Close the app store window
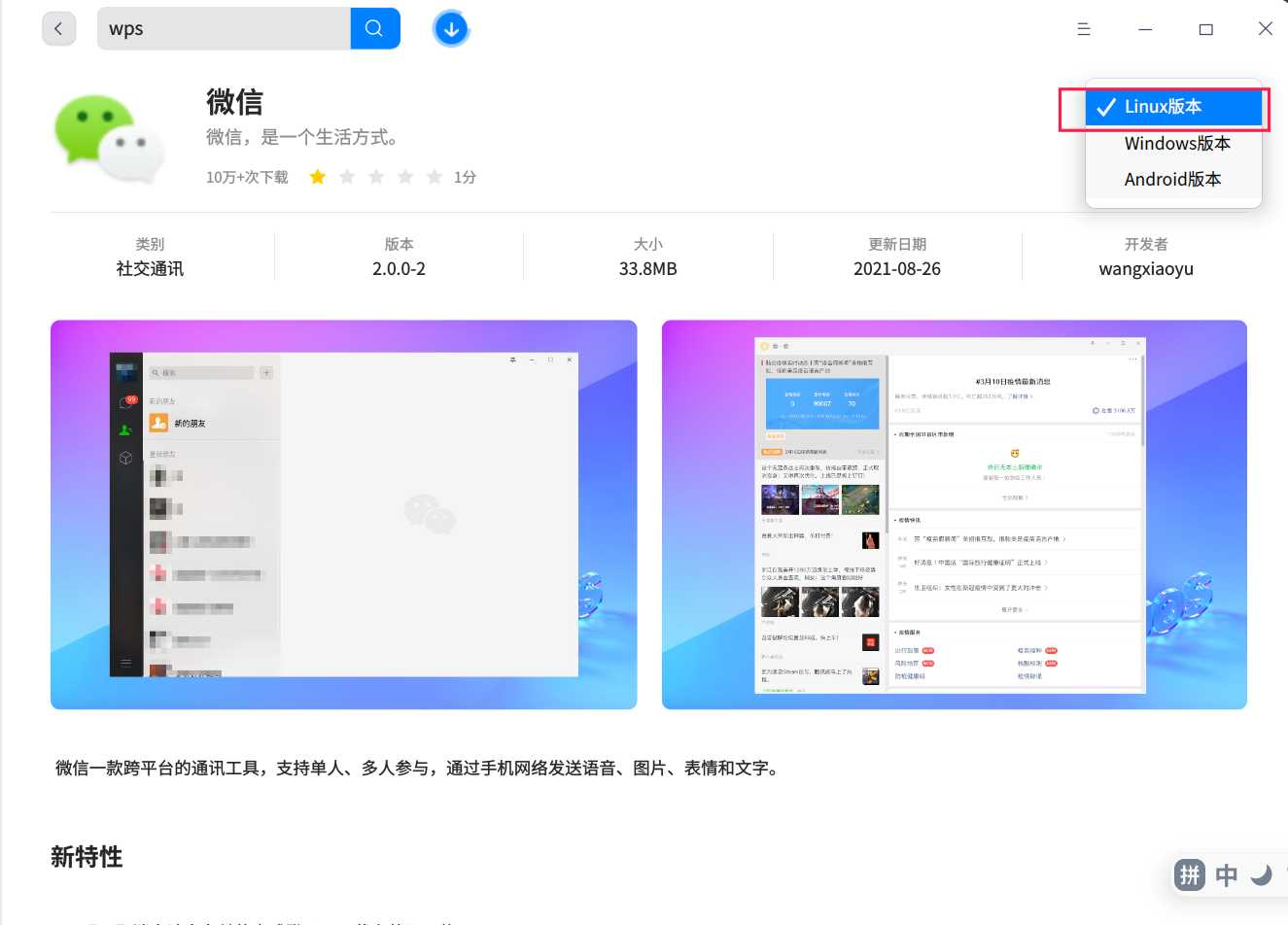The width and height of the screenshot is (1288, 925). tap(1266, 29)
